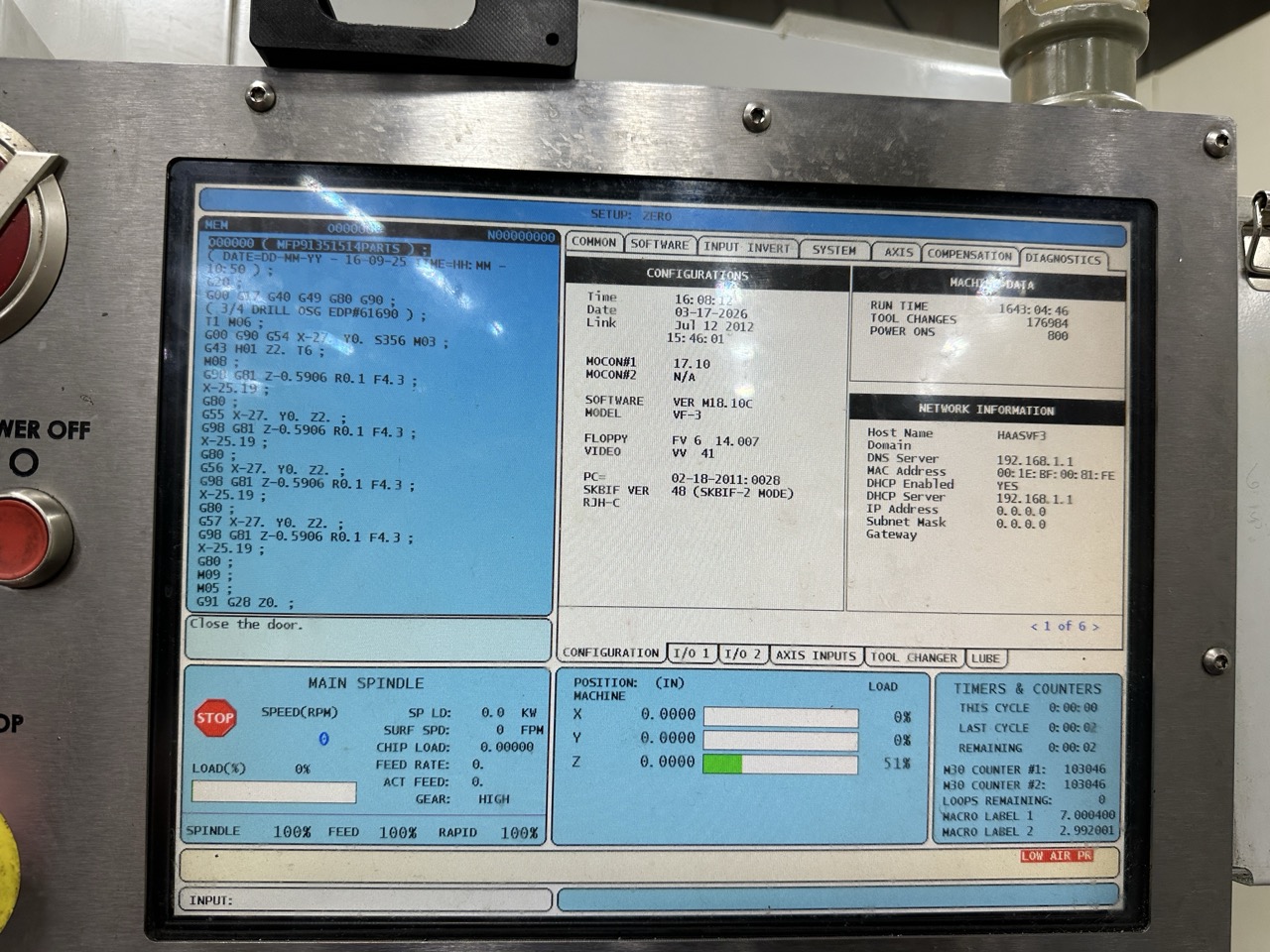The height and width of the screenshot is (952, 1270).
Task: Select the INPUT INVERT tab
Action: click(x=747, y=248)
